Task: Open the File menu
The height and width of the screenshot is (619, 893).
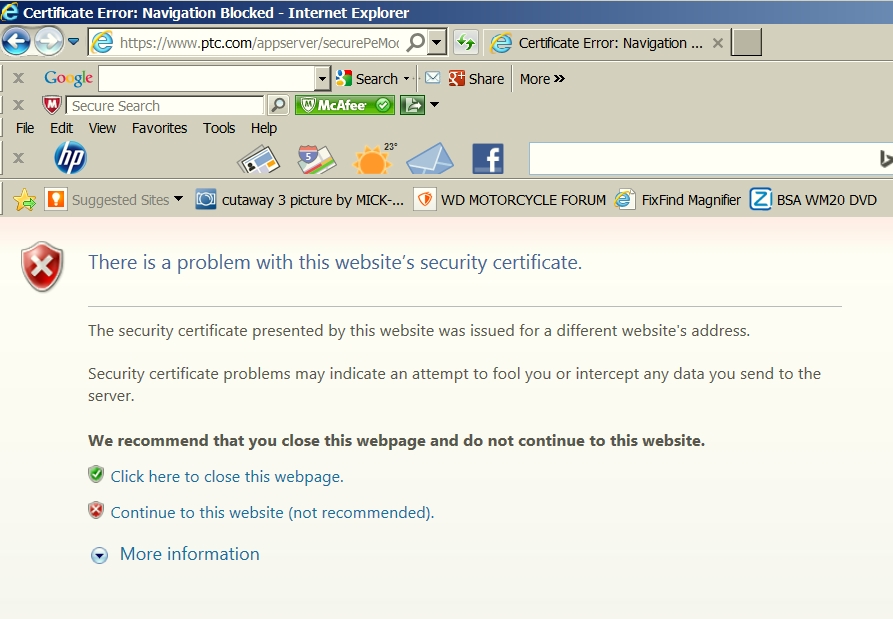Action: (24, 128)
